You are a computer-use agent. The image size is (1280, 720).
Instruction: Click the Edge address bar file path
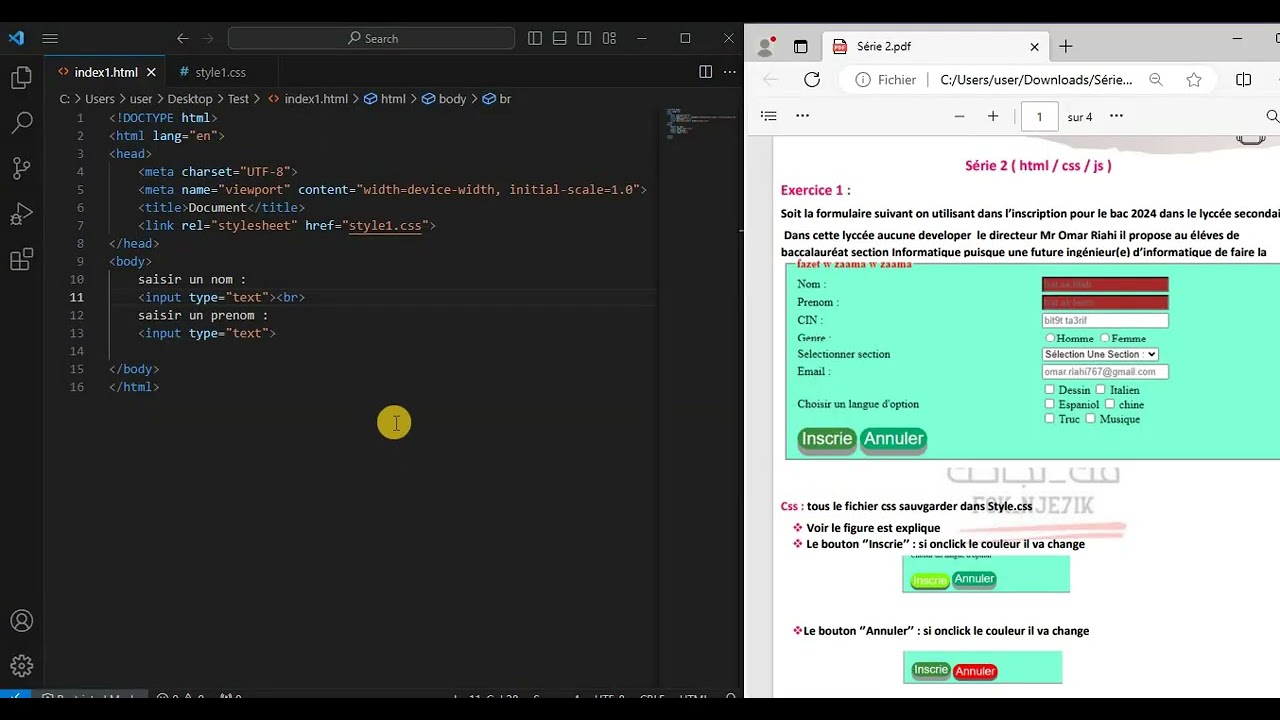click(1036, 80)
